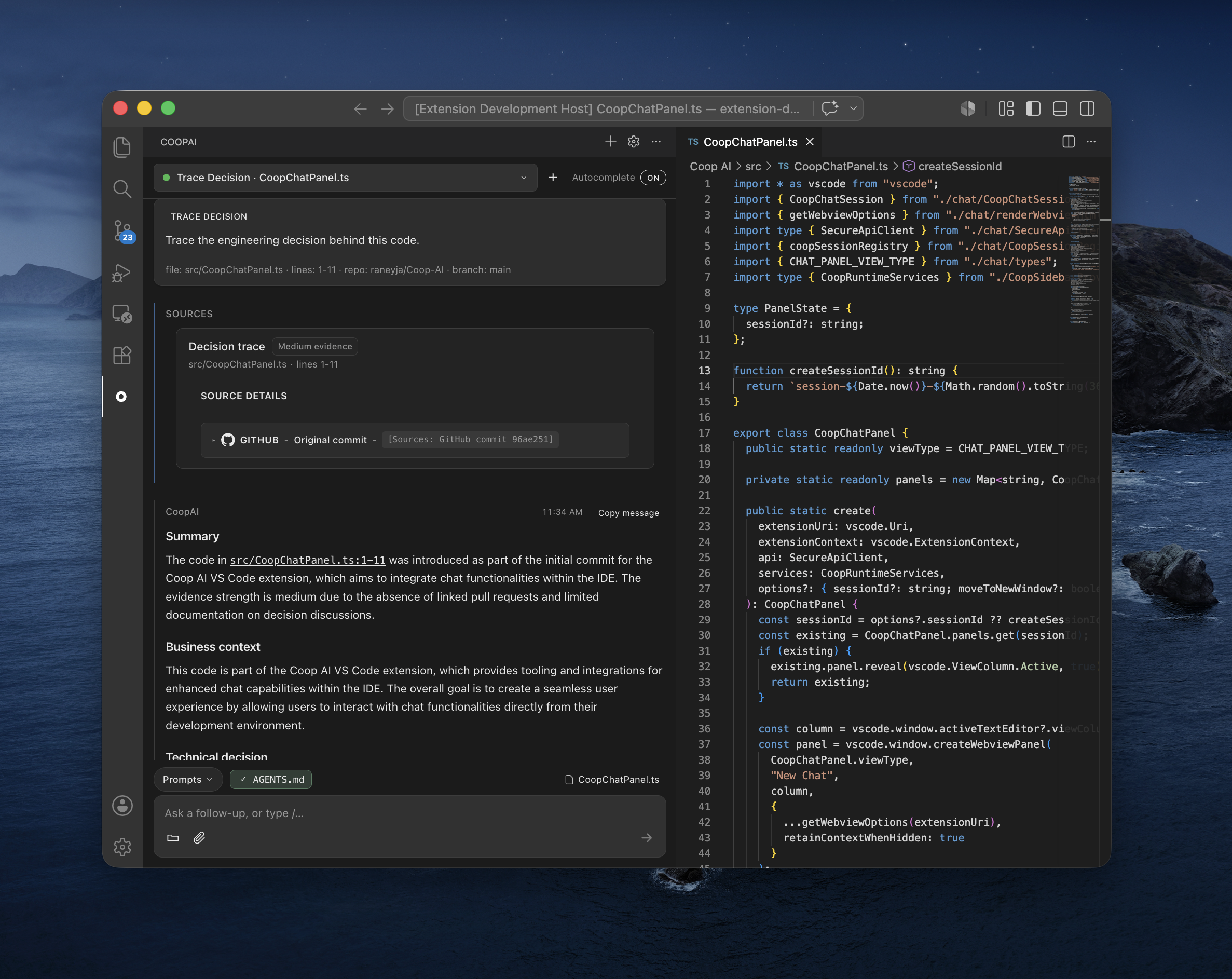Close the CoopChatPanel.ts tab

coord(809,142)
